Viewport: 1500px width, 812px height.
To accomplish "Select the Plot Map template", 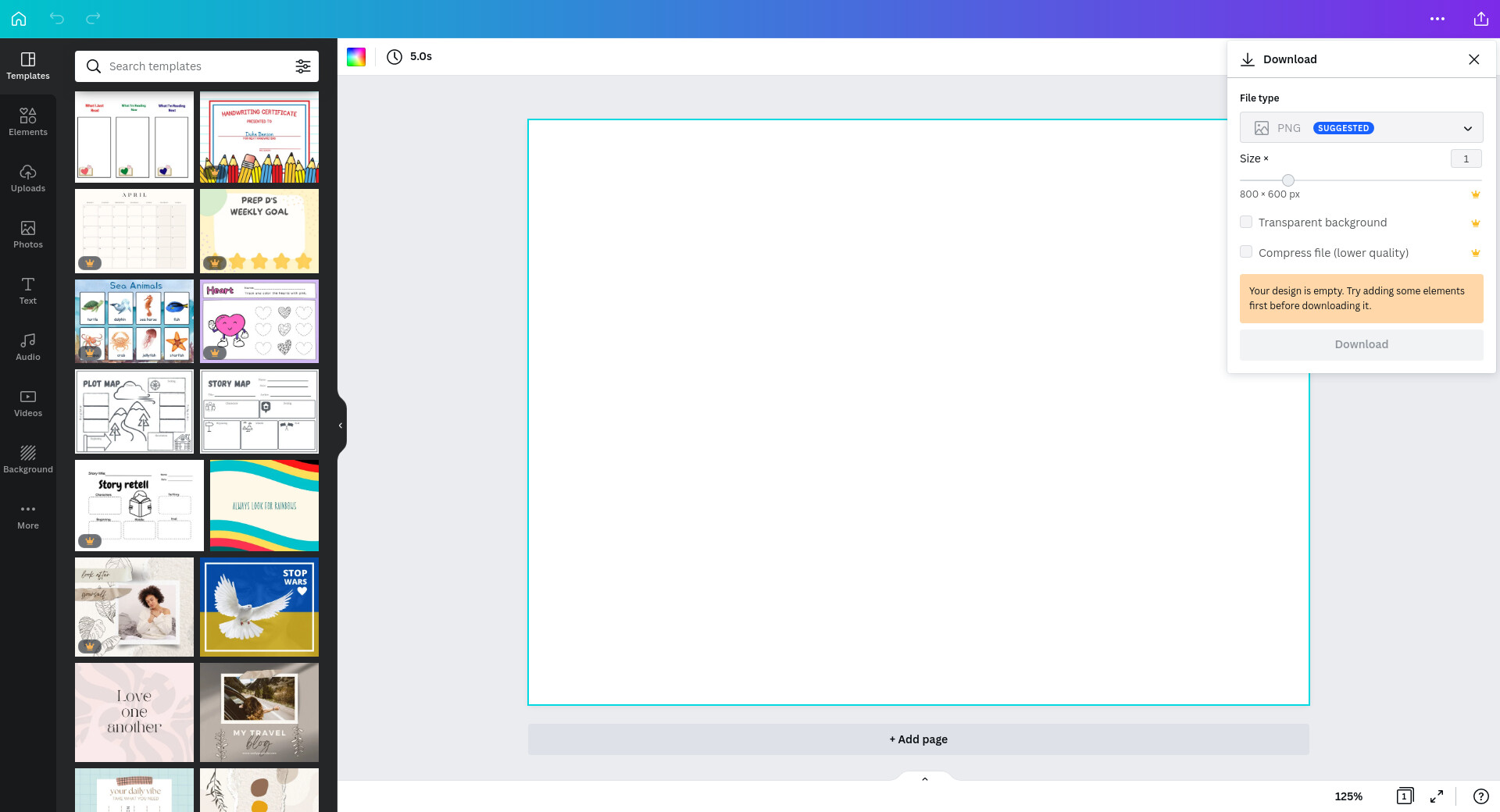I will [134, 412].
